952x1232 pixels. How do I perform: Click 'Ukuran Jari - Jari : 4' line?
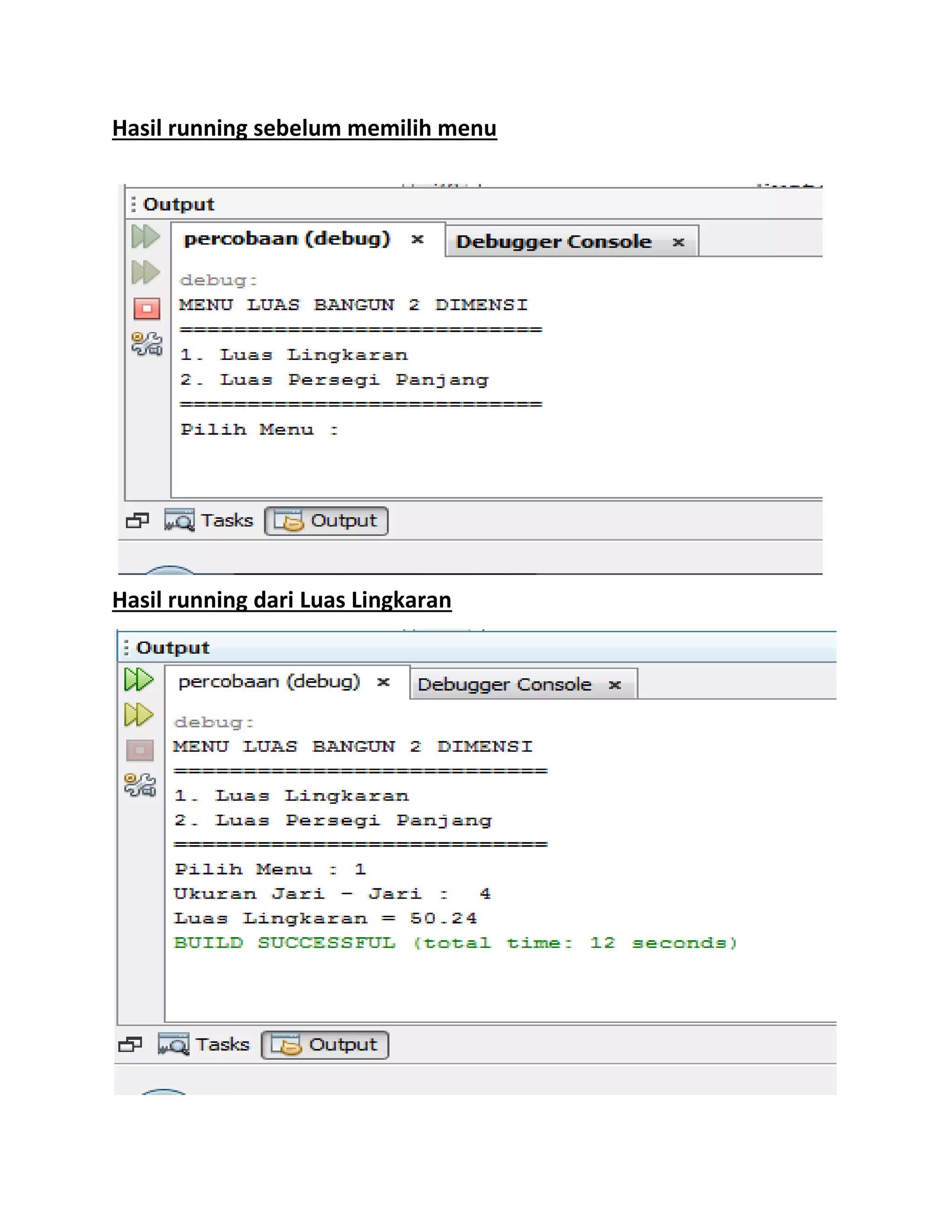coord(332,894)
